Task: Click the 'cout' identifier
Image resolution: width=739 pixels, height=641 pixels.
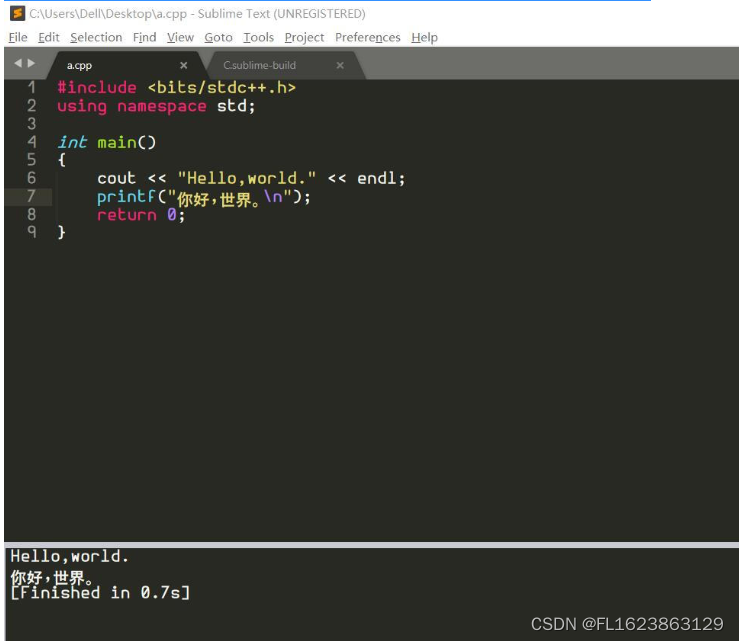Action: pos(116,178)
